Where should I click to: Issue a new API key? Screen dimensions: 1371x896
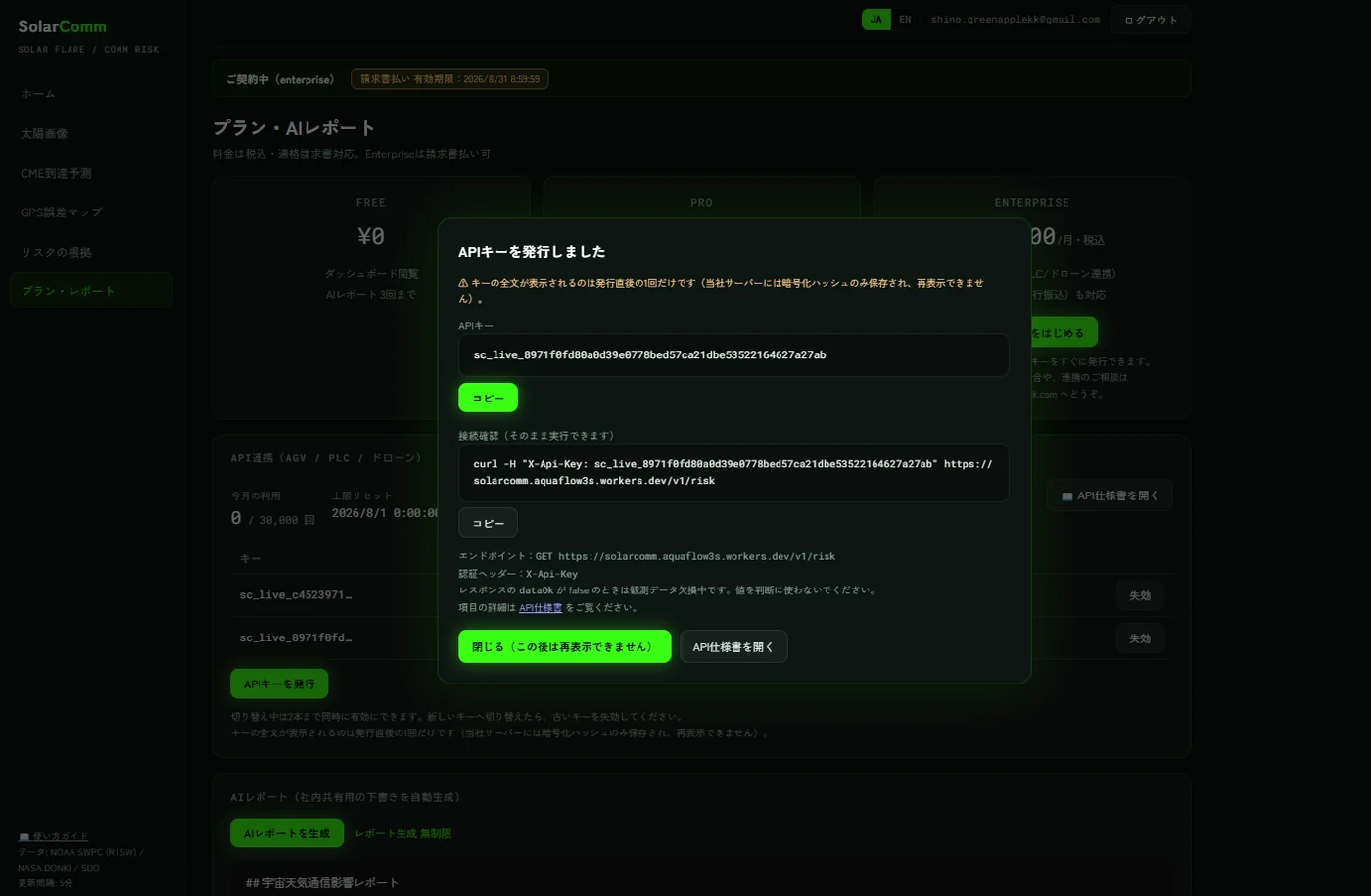pyautogui.click(x=279, y=684)
